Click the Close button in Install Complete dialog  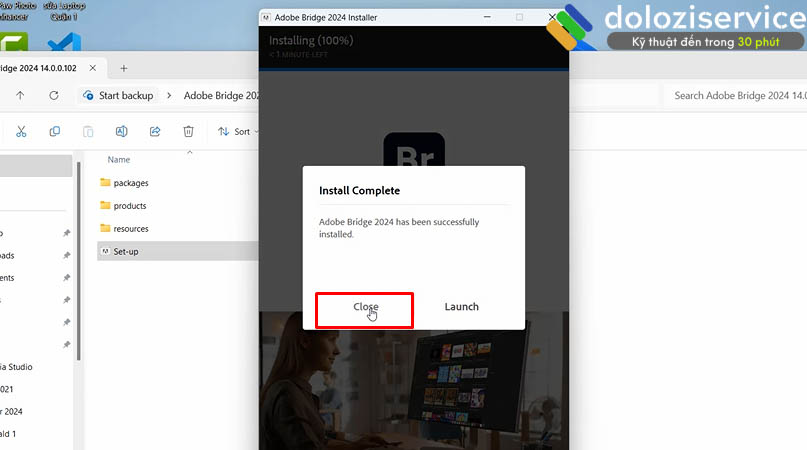coord(365,307)
